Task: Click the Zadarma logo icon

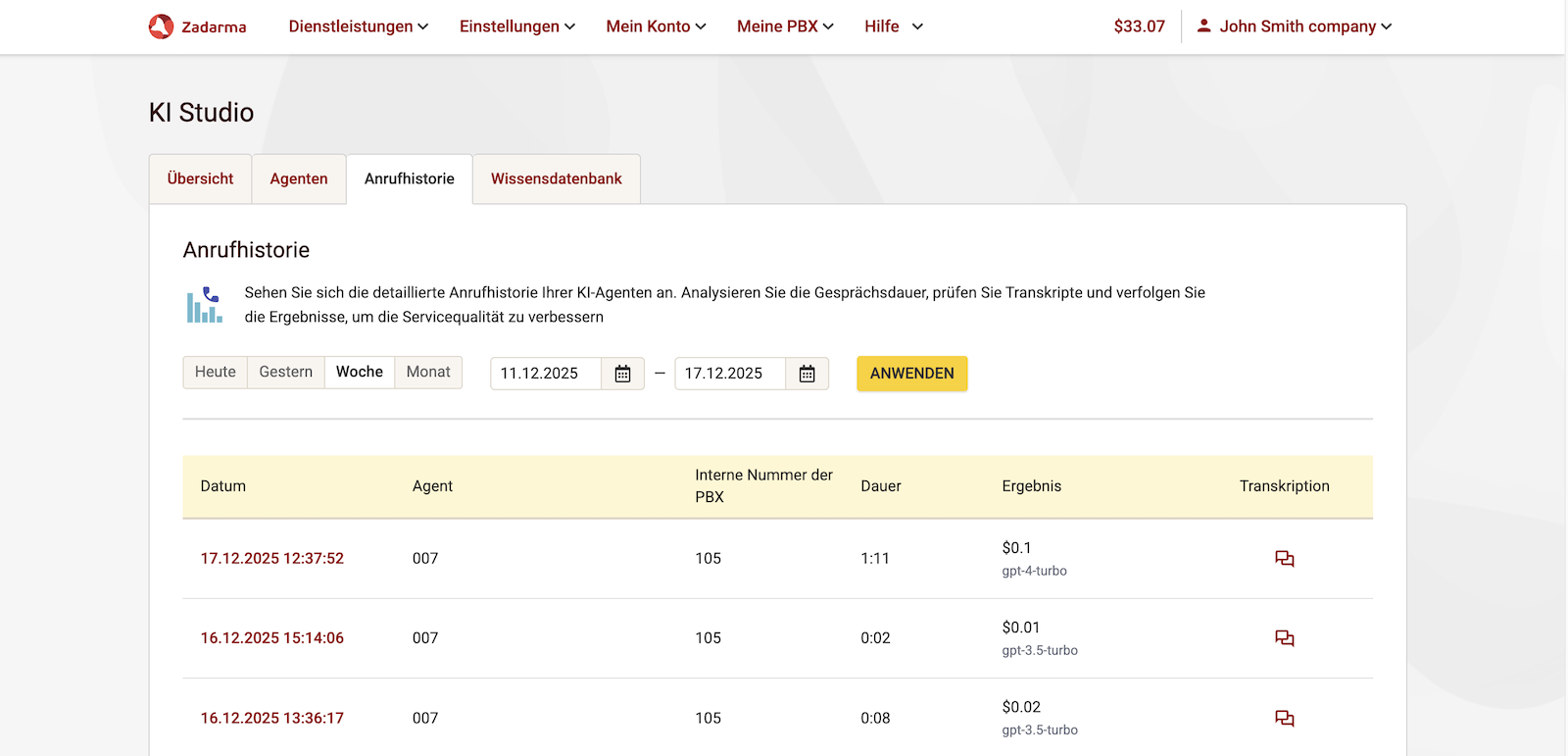Action: (161, 26)
